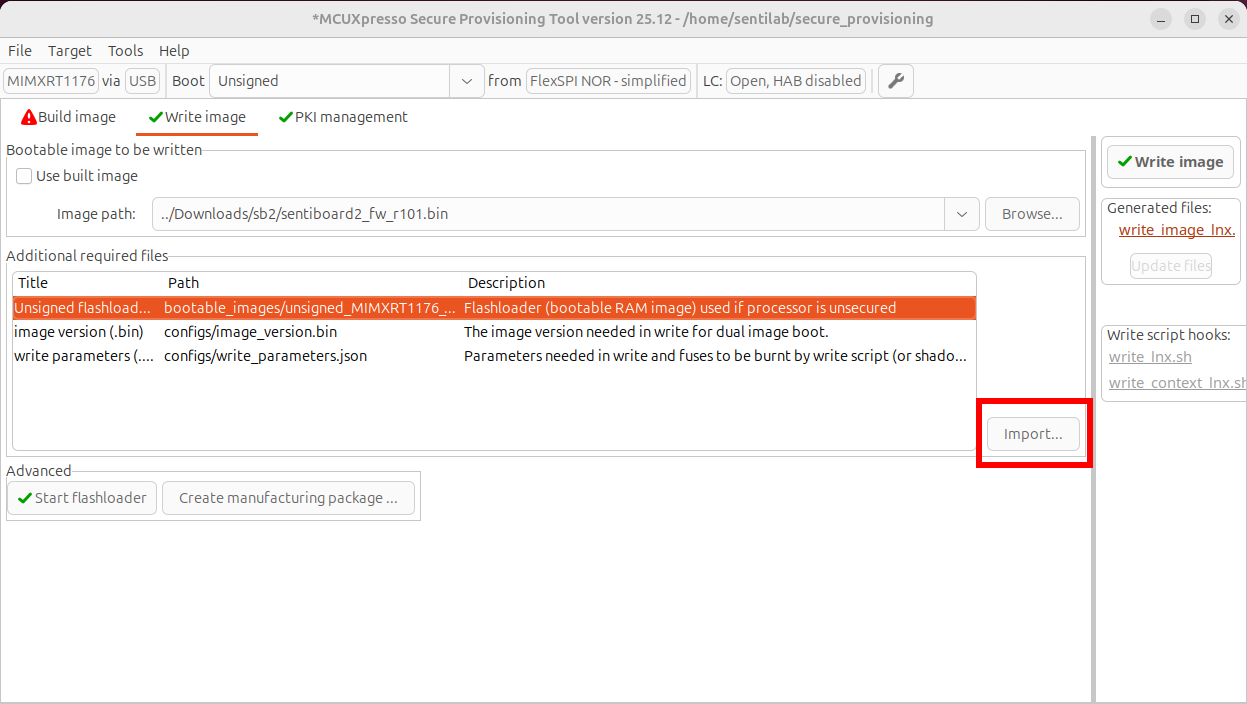Click the Start flashloader button
Screen dimensions: 1247x704
82,498
